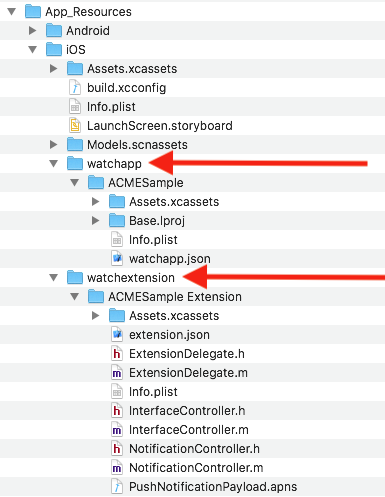Viewport: 385px width, 497px height.
Task: Click the PushNotificationPayload.apns file icon
Action: click(x=117, y=486)
